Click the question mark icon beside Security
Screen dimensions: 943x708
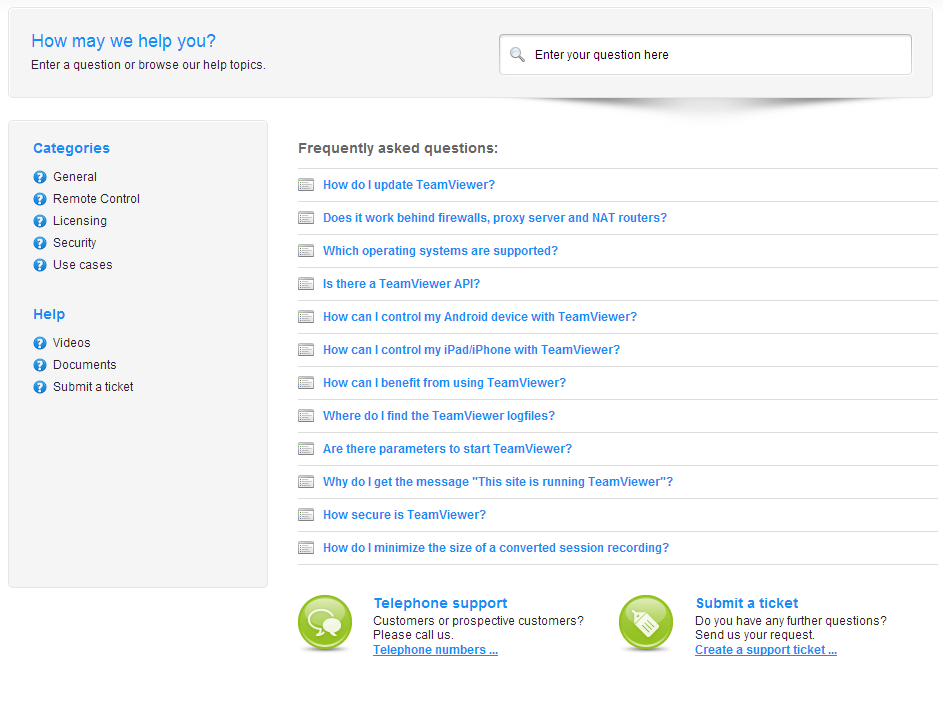pyautogui.click(x=40, y=243)
